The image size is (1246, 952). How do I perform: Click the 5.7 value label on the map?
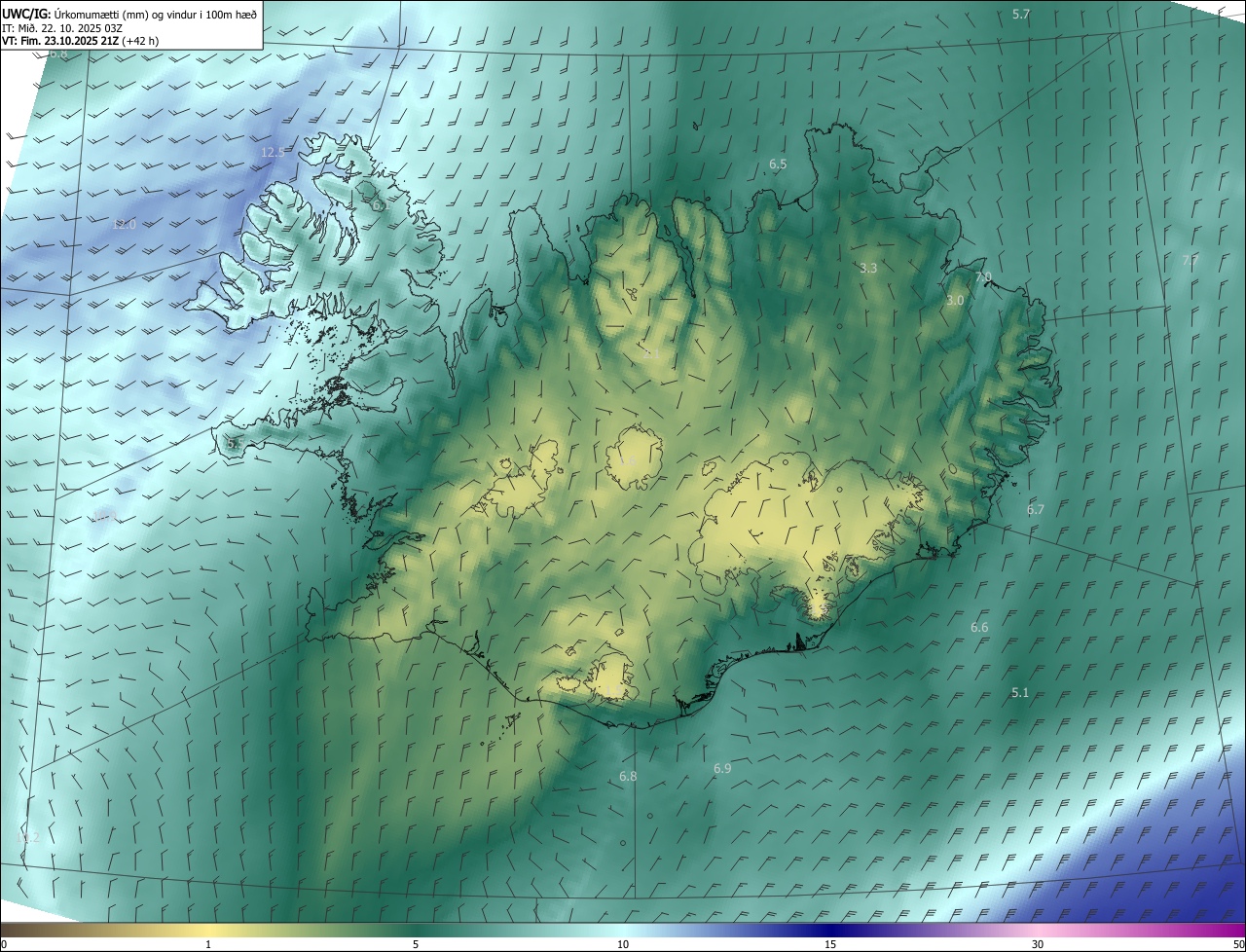coord(1021,14)
